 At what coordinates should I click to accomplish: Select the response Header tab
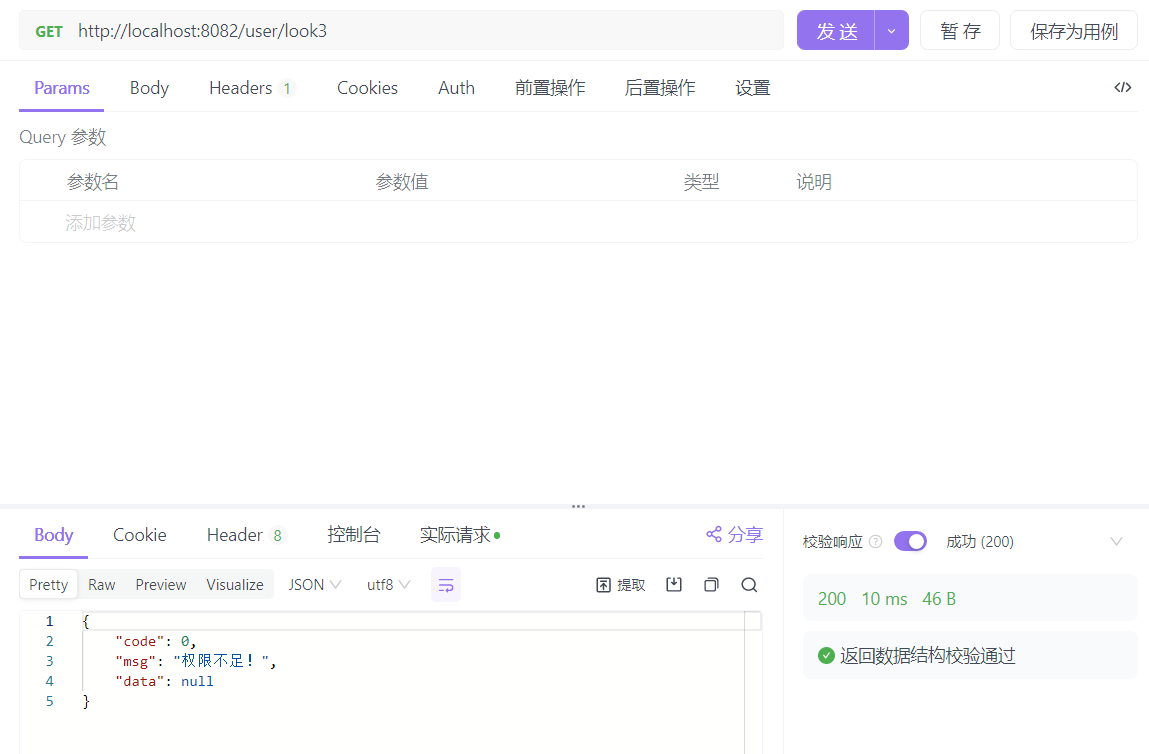coord(245,535)
